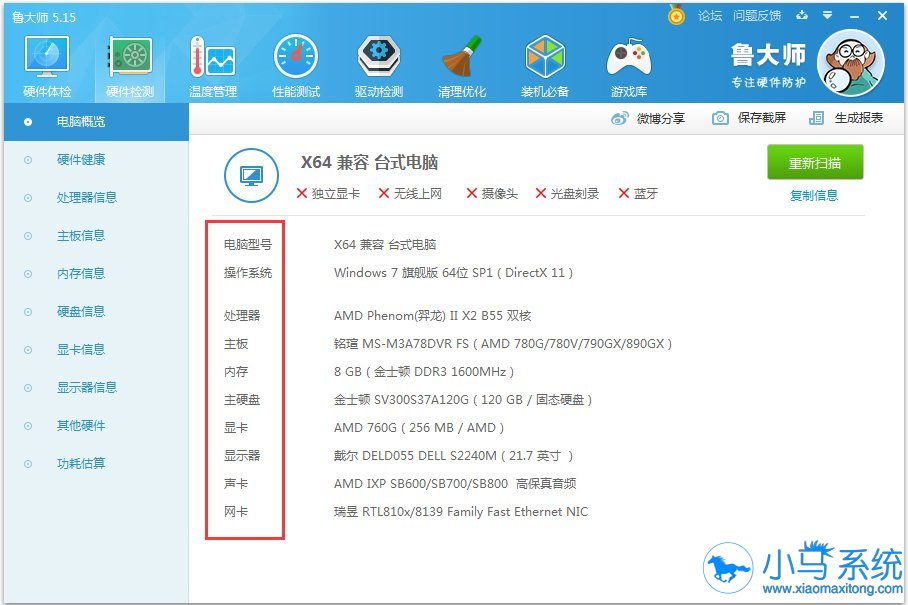Click the 主硬盘 label
908x605 pixels.
point(242,399)
